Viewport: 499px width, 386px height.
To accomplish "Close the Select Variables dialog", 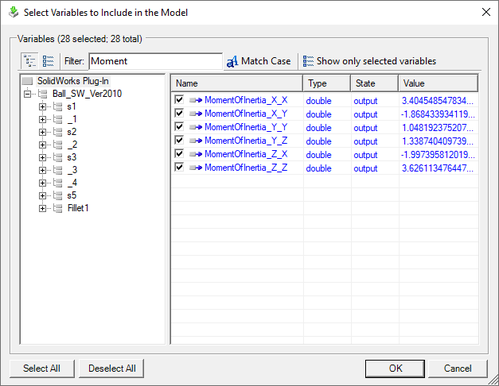I will 486,12.
